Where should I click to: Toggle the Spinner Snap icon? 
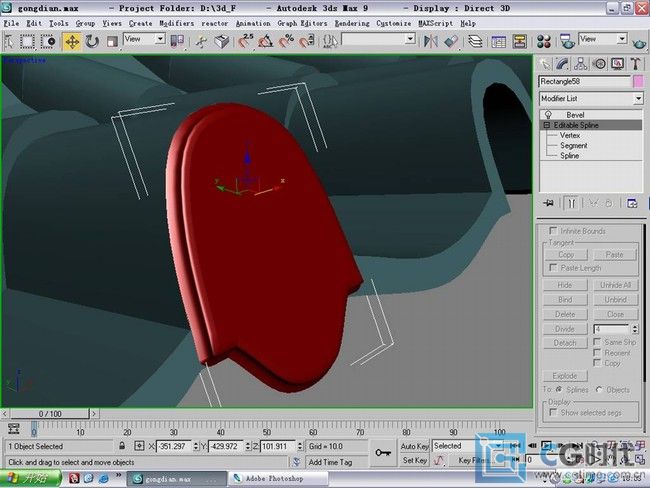307,41
